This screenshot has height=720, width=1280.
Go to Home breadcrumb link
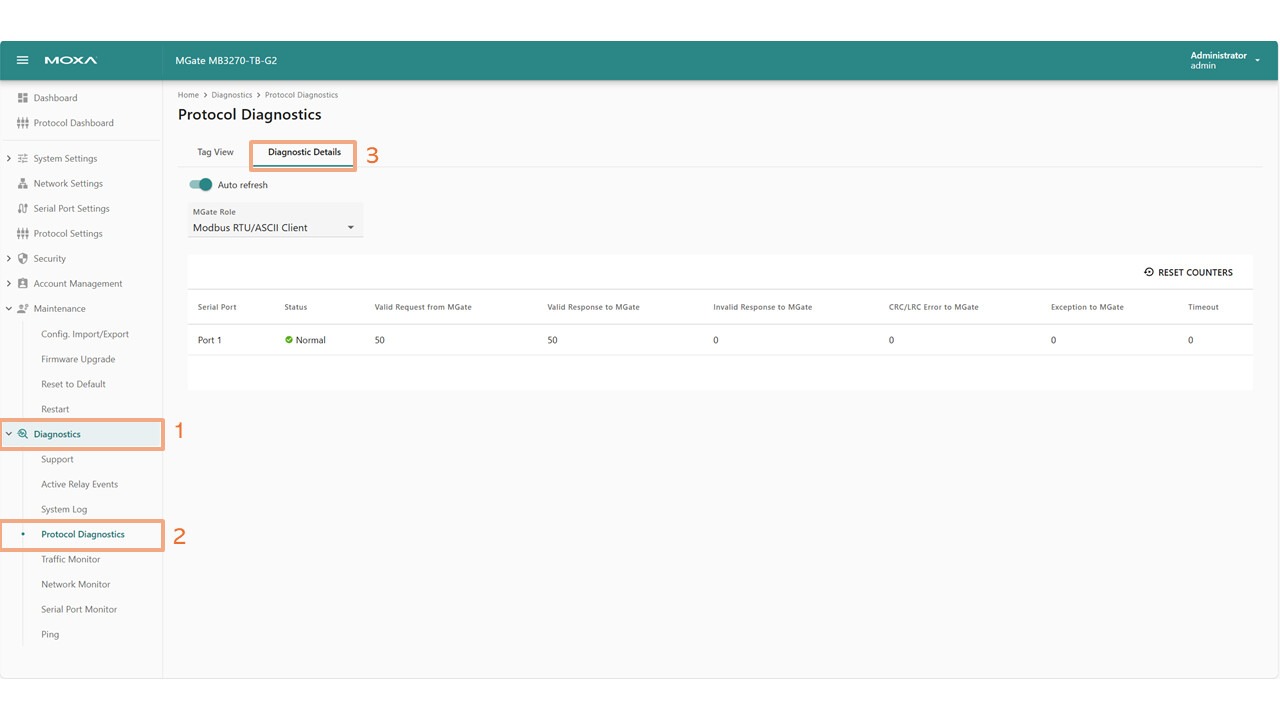[188, 95]
